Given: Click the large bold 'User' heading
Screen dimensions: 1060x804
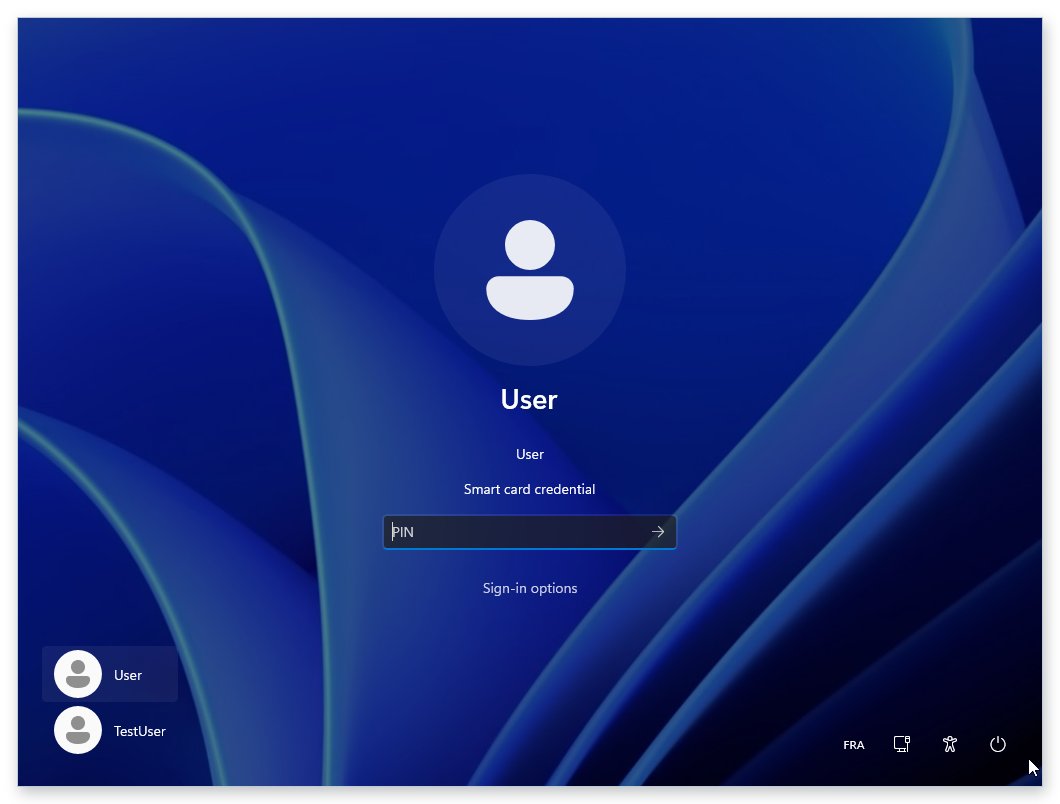Looking at the screenshot, I should point(529,400).
